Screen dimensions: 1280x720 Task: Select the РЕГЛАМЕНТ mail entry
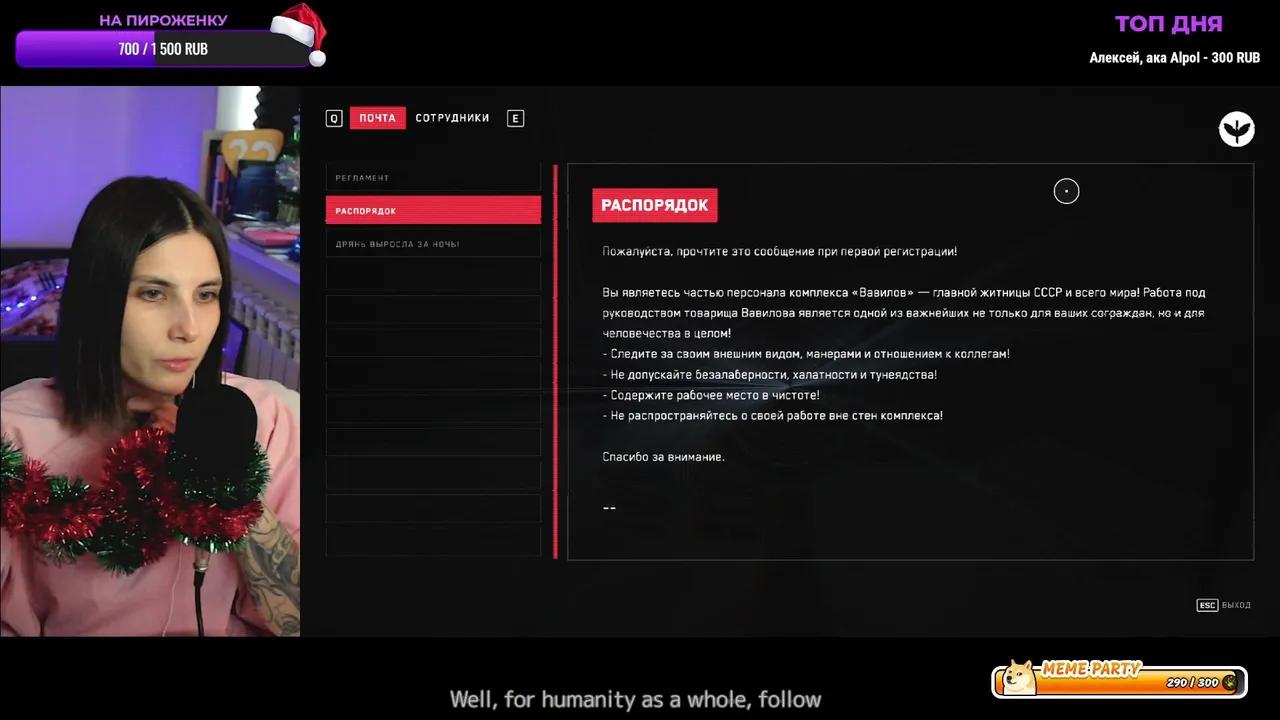(433, 177)
